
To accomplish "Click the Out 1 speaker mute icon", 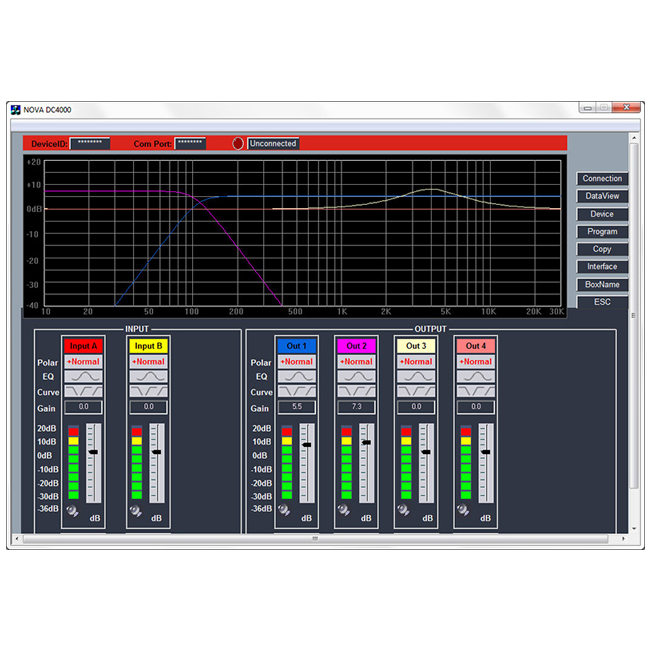I will 285,510.
